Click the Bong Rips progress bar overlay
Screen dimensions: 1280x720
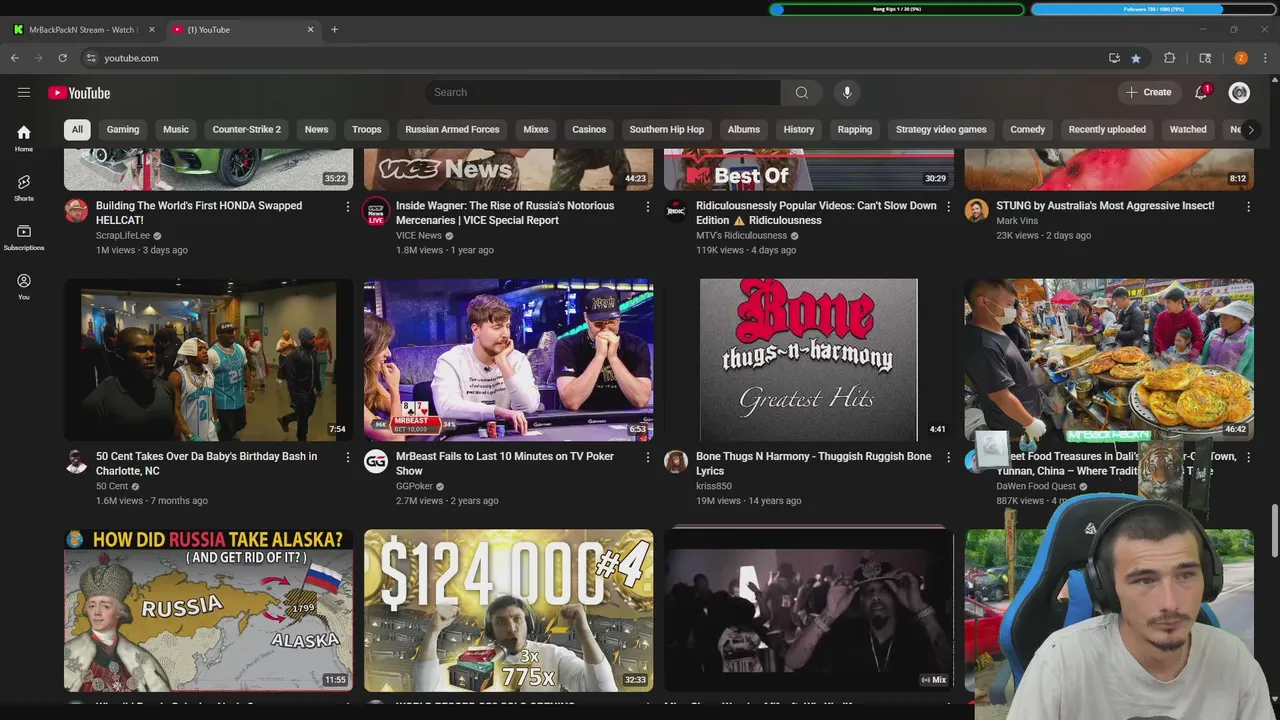(897, 9)
